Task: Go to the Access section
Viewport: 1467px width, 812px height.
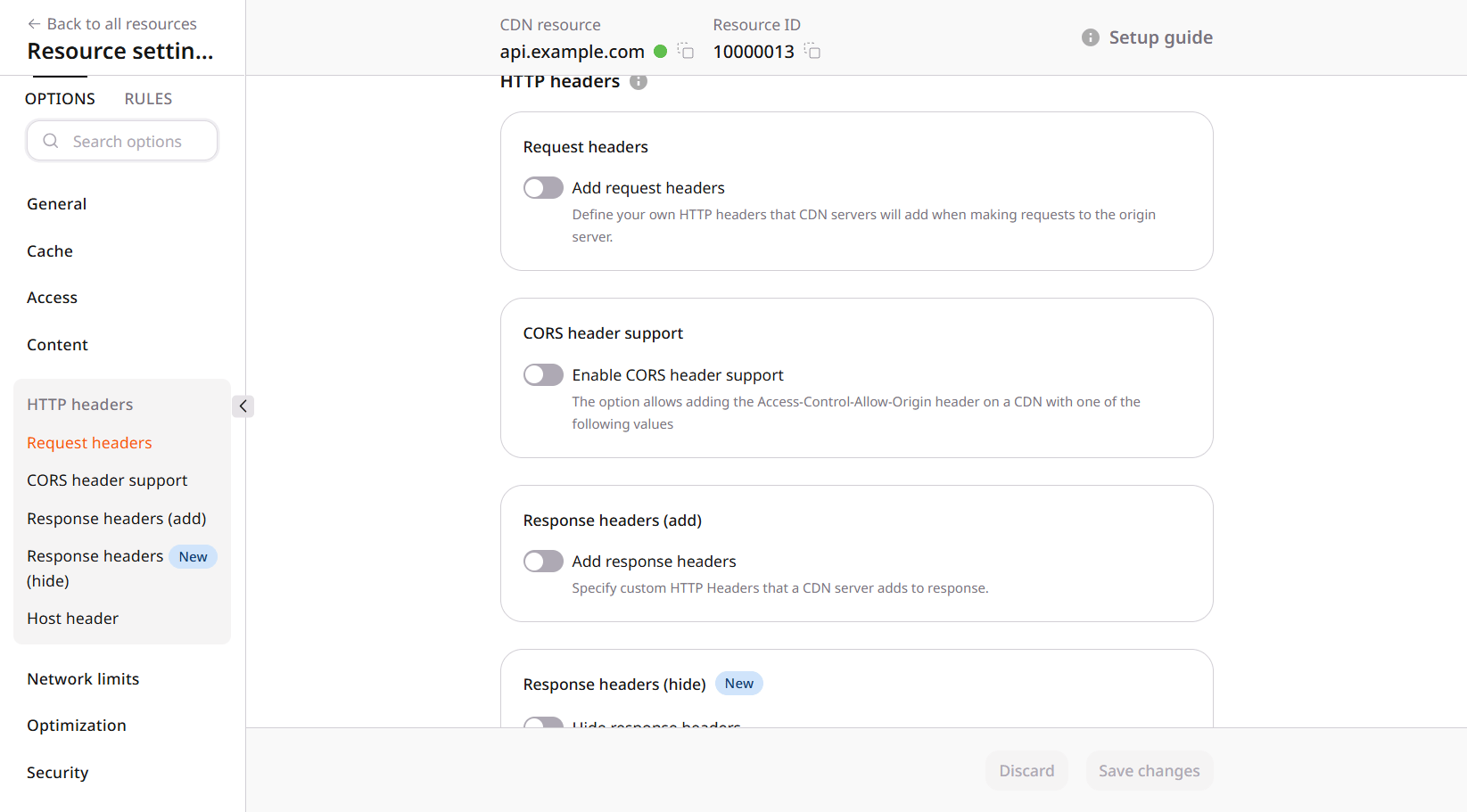Action: tap(52, 298)
